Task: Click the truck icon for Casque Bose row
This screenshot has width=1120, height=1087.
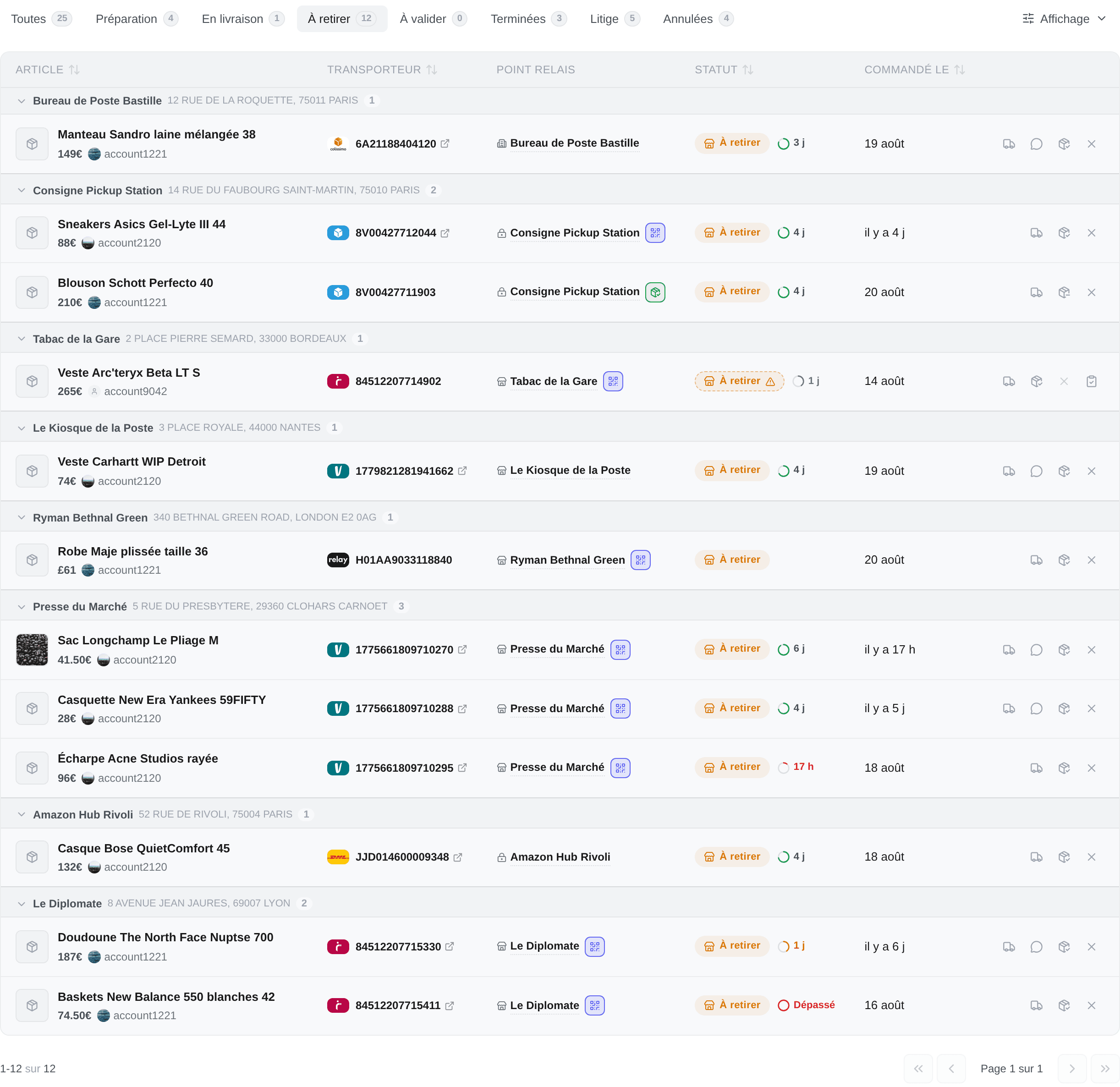Action: 1036,857
